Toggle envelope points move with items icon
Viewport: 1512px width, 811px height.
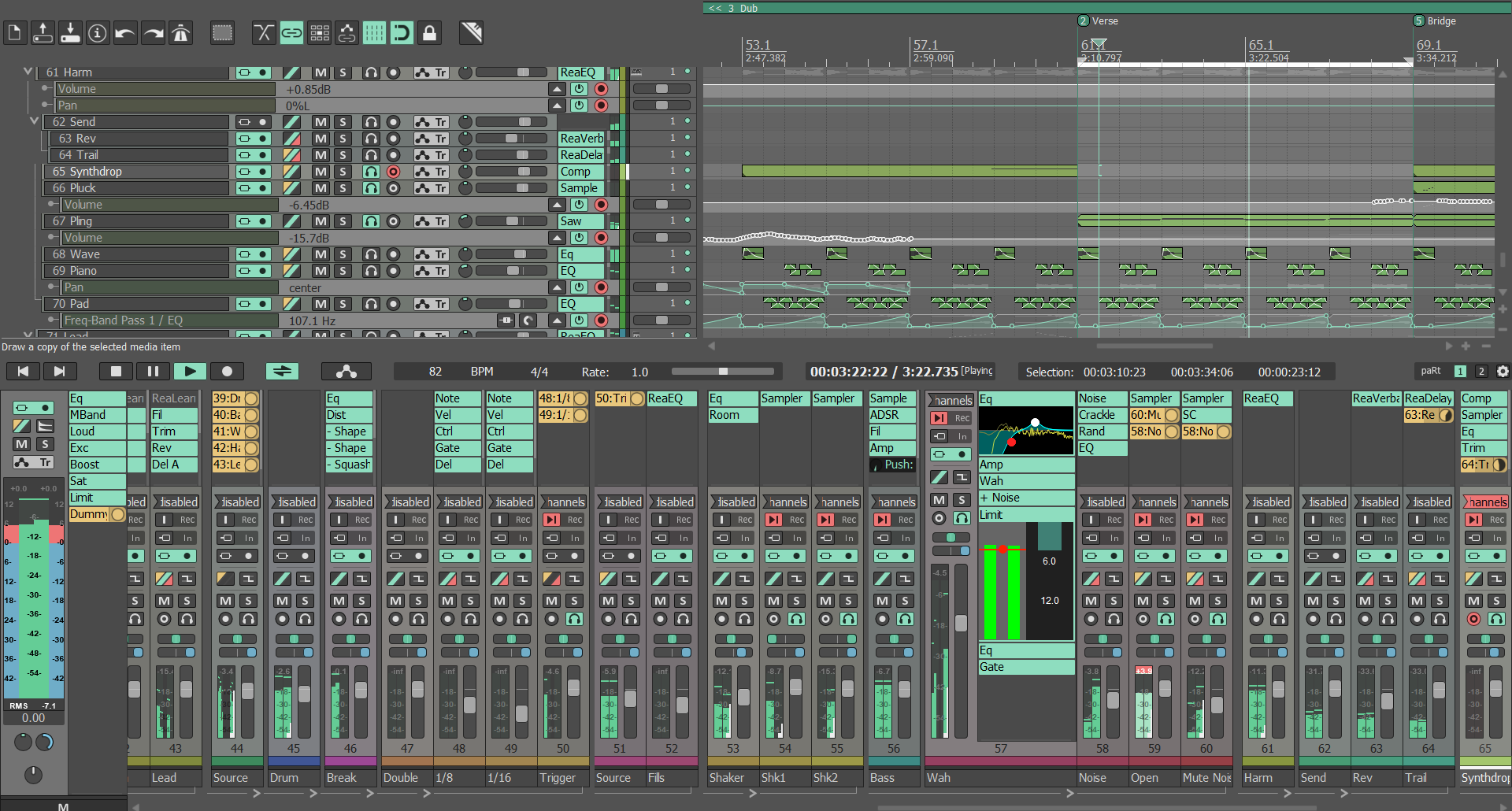coord(346,33)
